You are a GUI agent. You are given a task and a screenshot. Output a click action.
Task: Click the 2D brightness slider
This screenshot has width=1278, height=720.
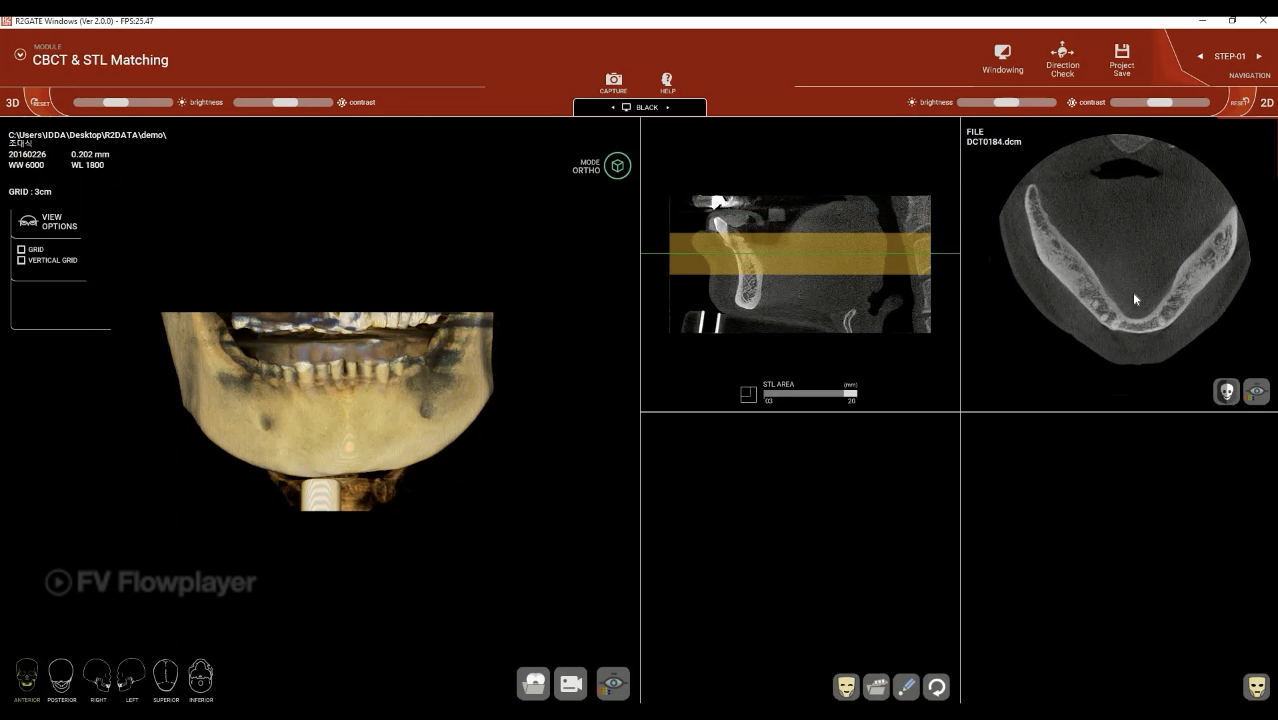pos(1006,102)
